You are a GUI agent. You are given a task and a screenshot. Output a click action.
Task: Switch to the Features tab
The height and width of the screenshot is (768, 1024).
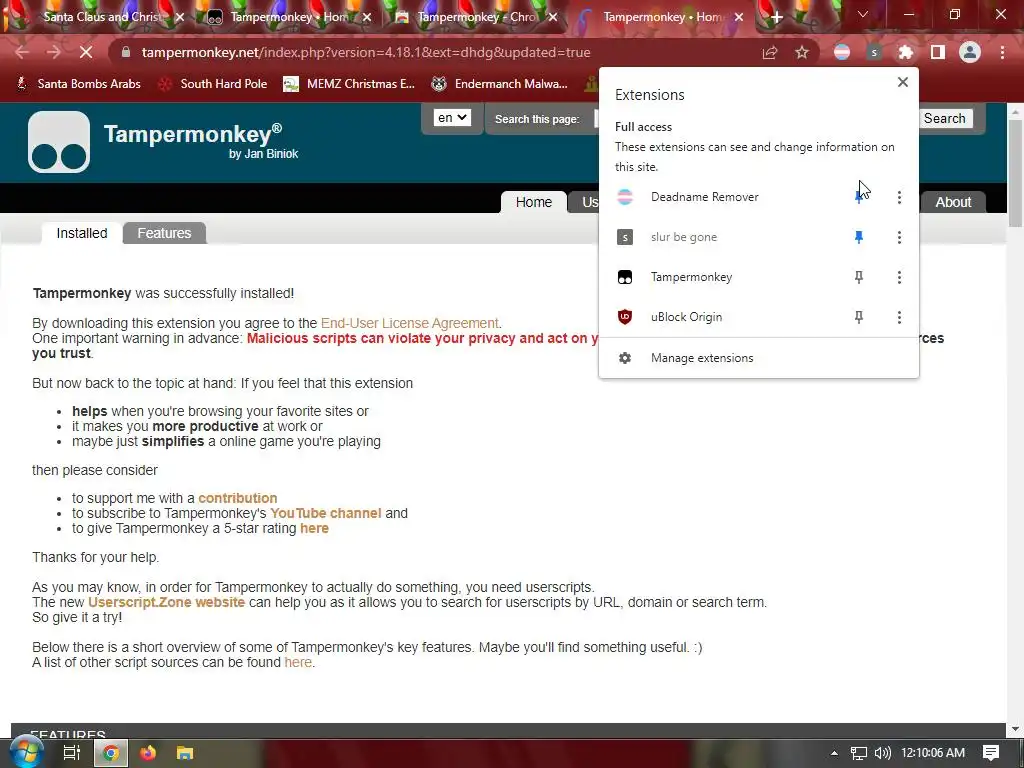point(164,233)
